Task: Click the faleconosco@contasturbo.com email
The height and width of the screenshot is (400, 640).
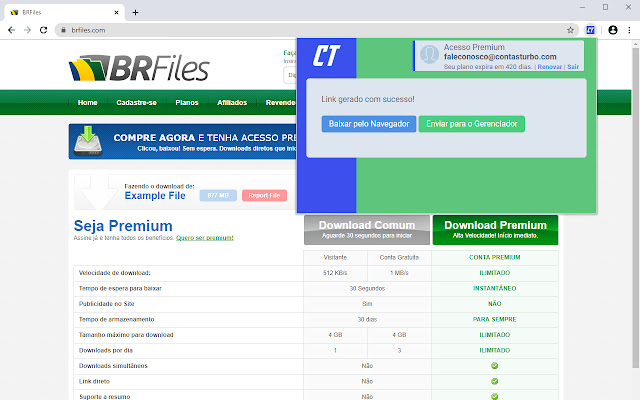Action: coord(500,57)
